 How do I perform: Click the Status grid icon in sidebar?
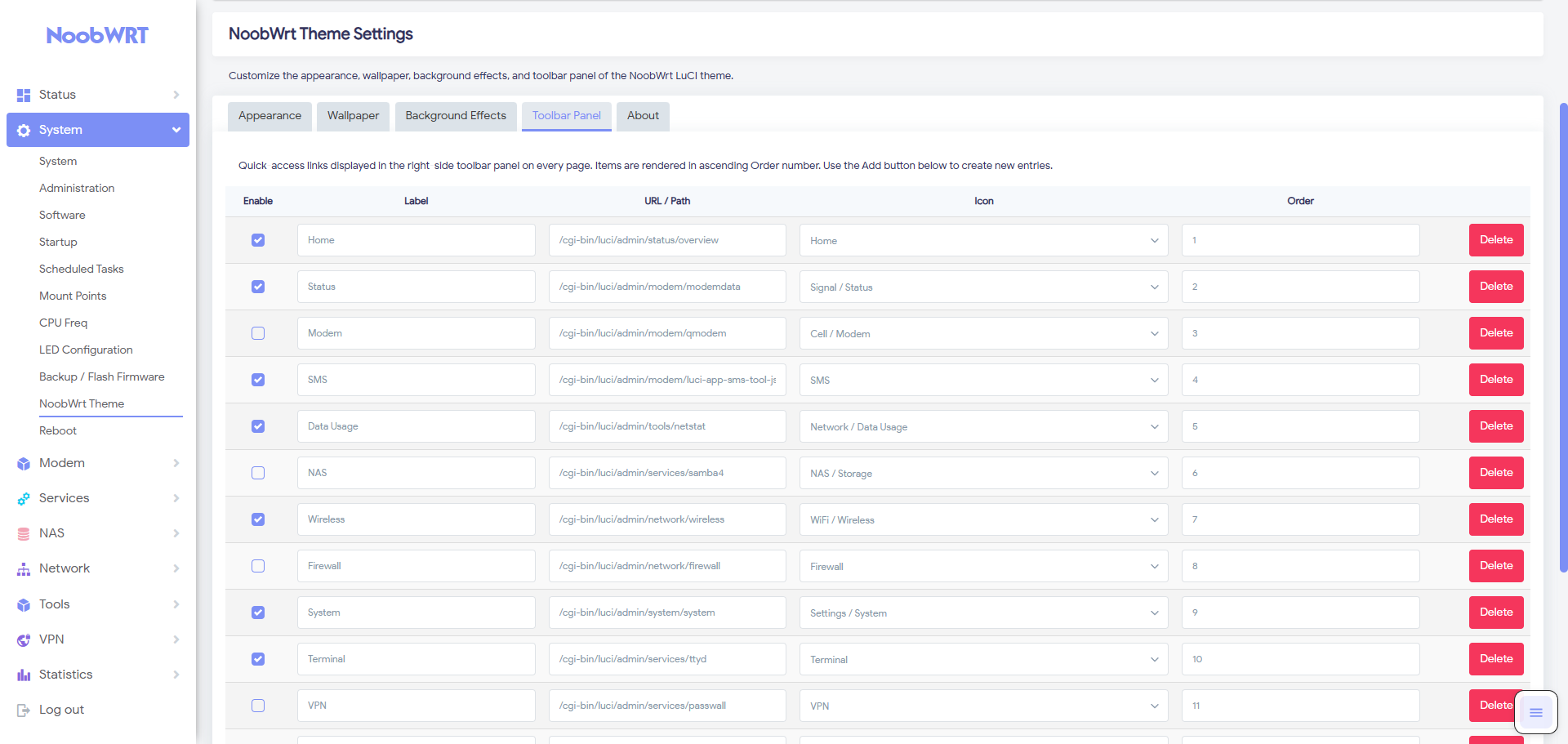(x=24, y=95)
